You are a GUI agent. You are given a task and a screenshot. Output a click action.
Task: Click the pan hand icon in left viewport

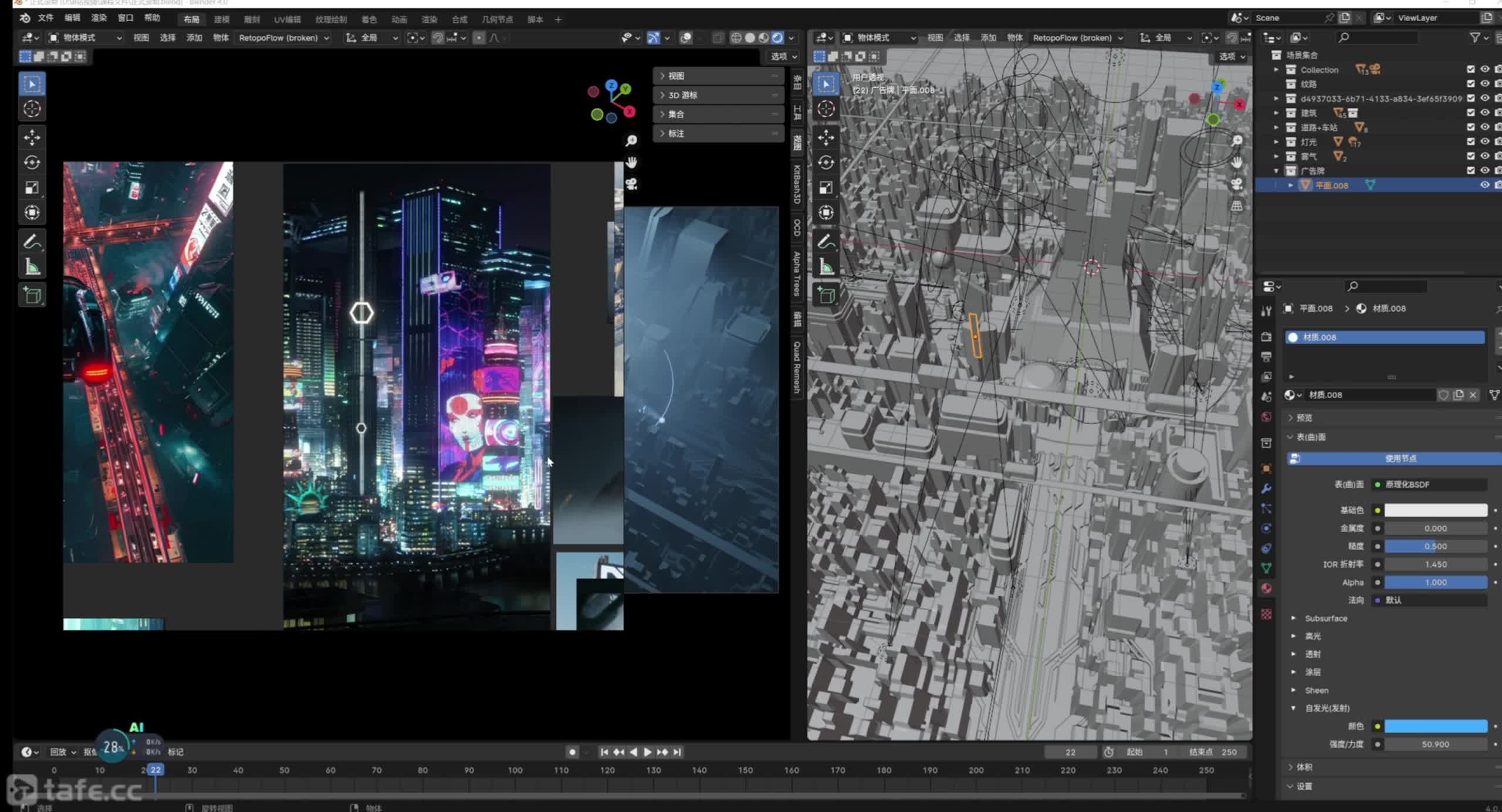[x=631, y=162]
